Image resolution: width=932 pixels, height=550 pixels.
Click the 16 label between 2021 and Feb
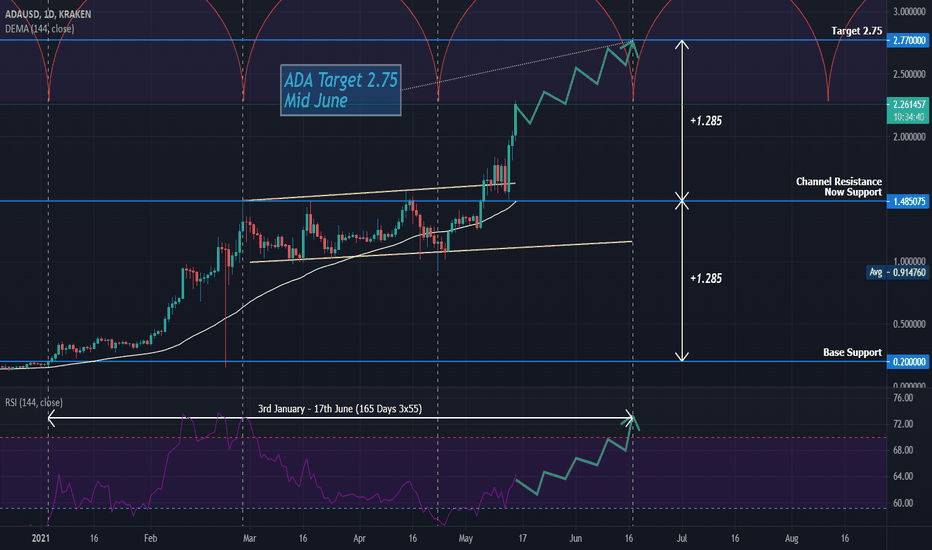pyautogui.click(x=94, y=539)
